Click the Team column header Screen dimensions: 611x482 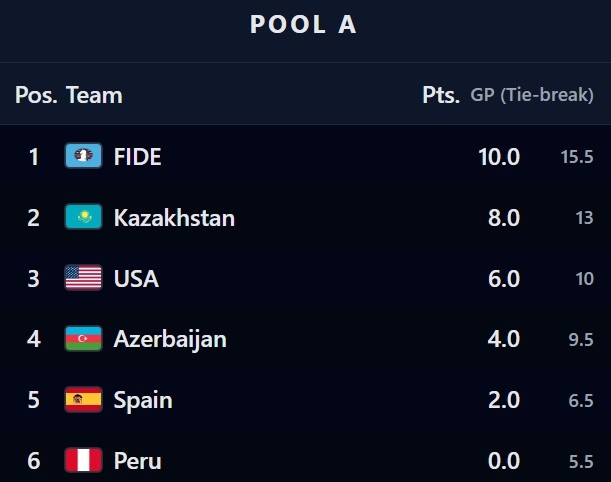coord(94,95)
